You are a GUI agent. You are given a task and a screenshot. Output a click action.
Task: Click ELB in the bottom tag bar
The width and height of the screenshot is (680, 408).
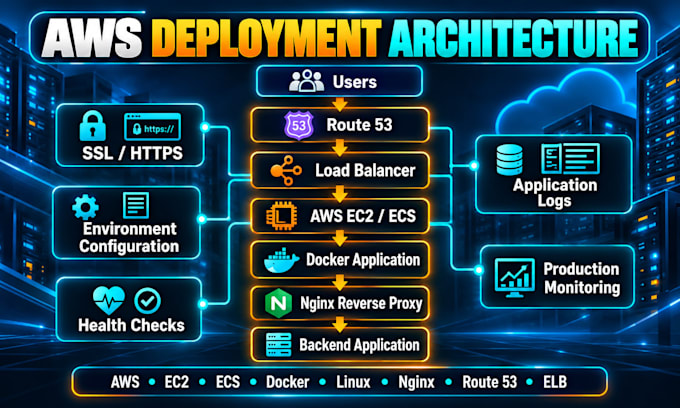pyautogui.click(x=555, y=382)
